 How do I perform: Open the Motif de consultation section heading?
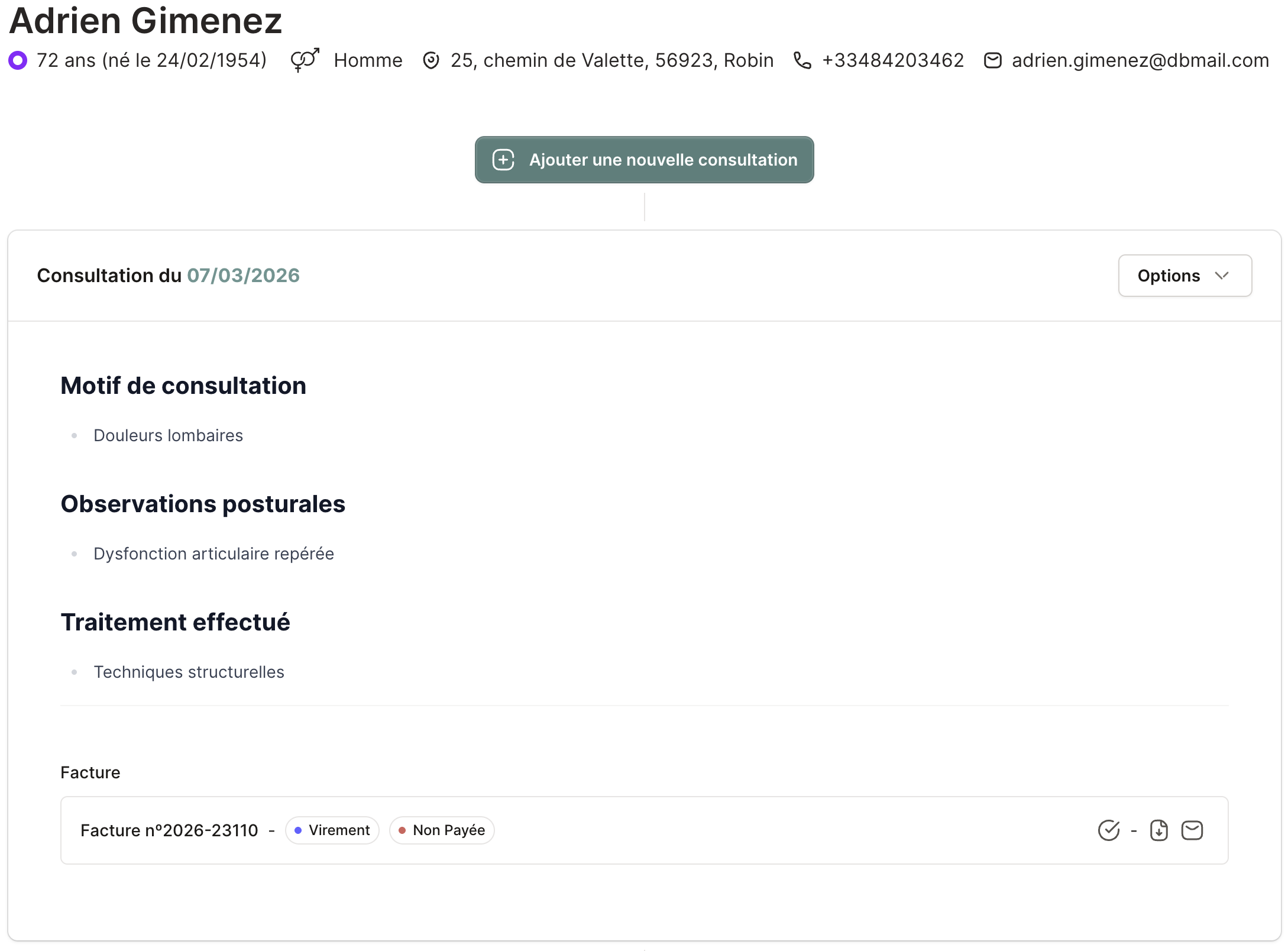click(183, 385)
